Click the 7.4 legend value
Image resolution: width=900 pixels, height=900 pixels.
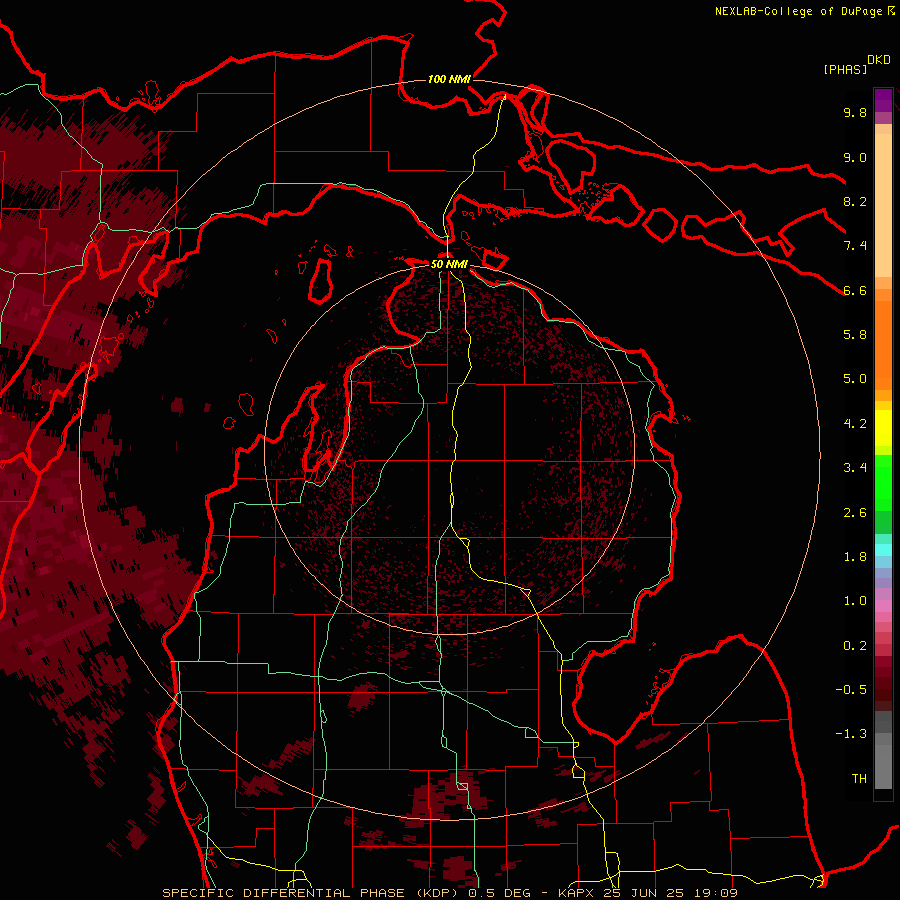pos(855,246)
